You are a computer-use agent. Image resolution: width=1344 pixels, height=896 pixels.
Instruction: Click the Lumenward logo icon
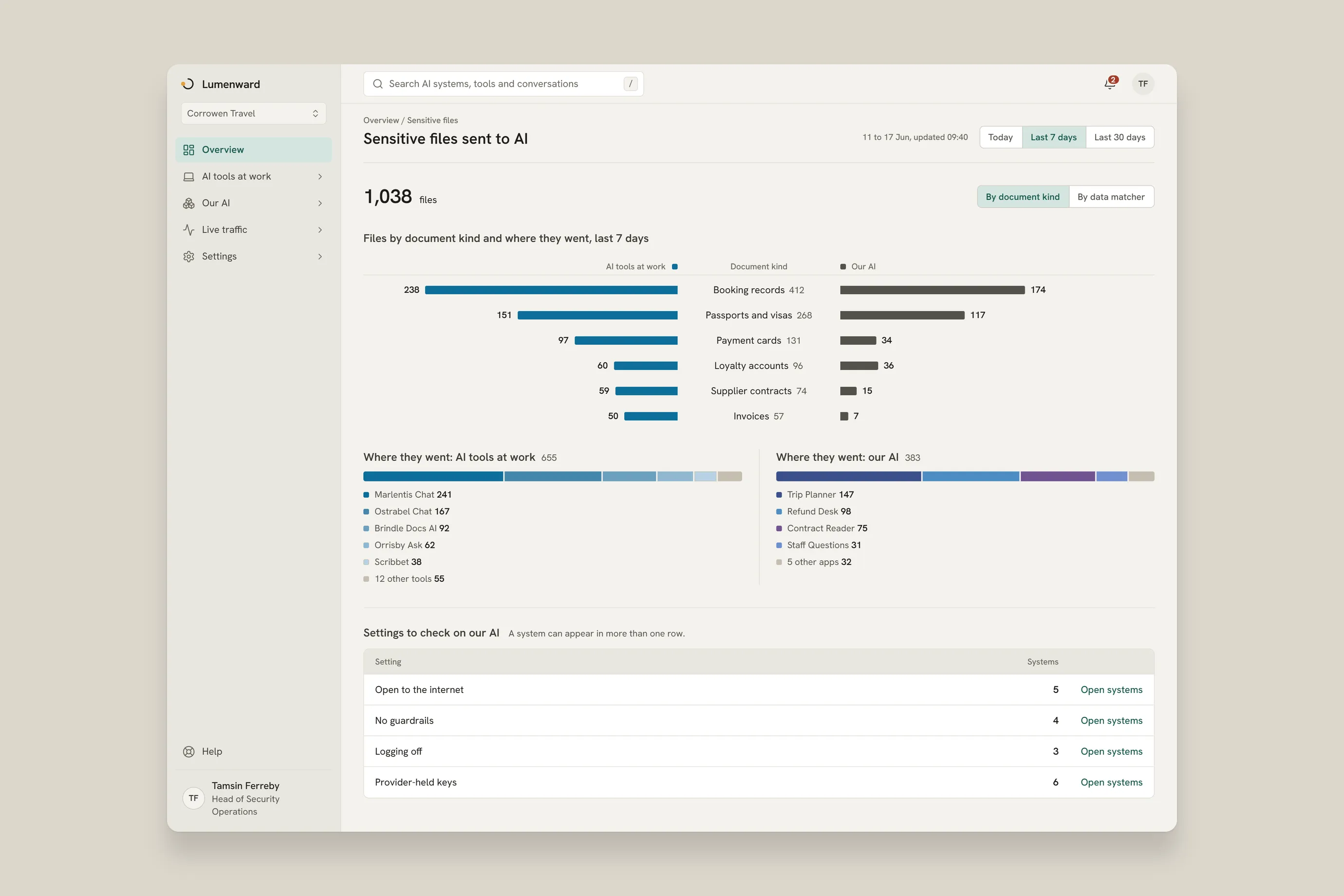188,84
